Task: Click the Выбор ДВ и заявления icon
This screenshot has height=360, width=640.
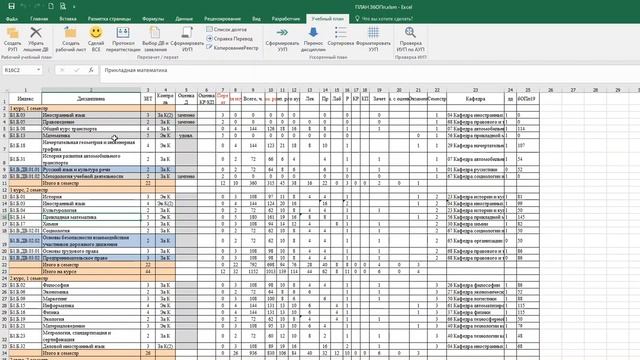Action: tap(155, 32)
